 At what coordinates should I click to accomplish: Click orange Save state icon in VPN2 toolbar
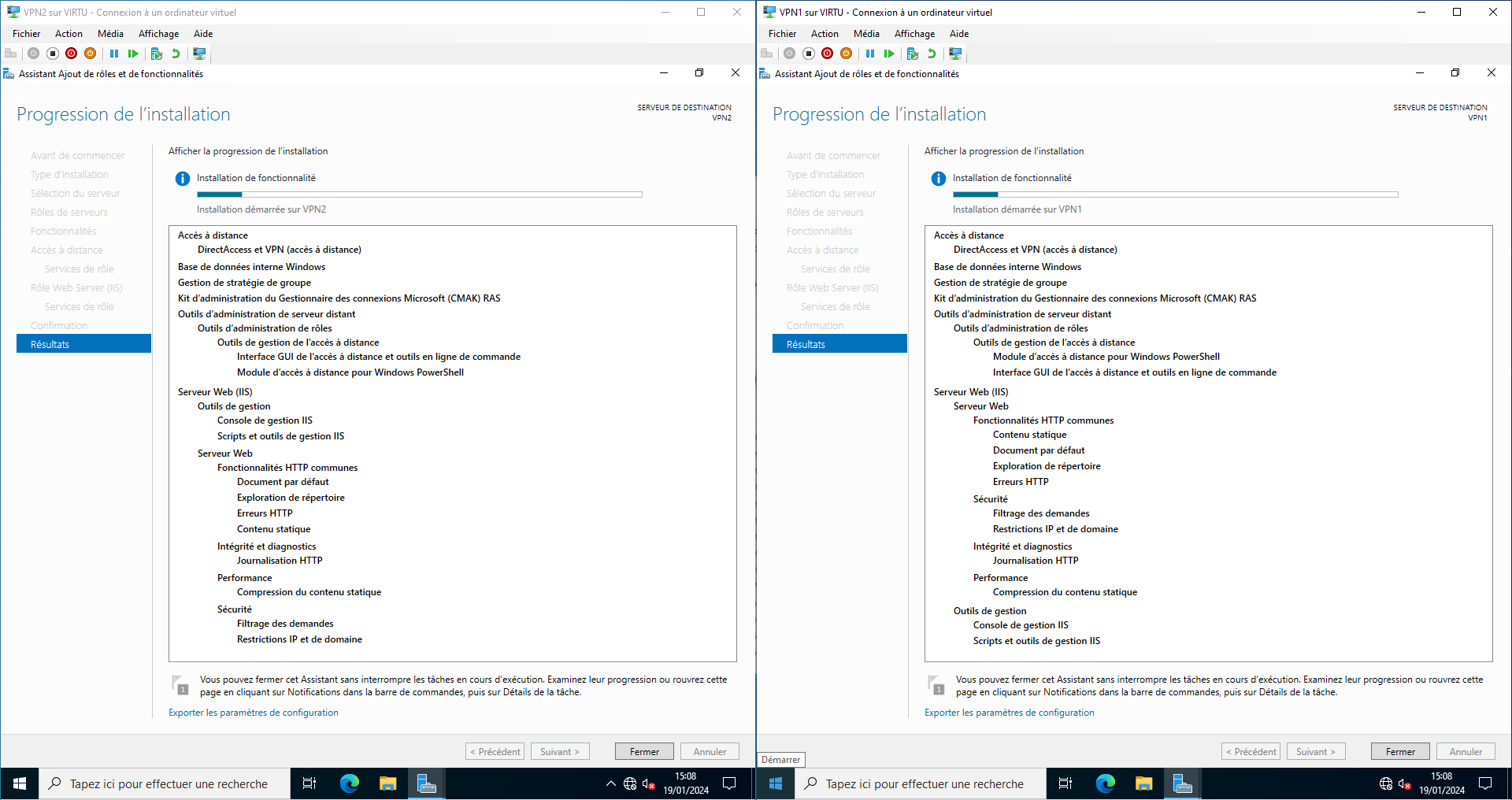(91, 54)
